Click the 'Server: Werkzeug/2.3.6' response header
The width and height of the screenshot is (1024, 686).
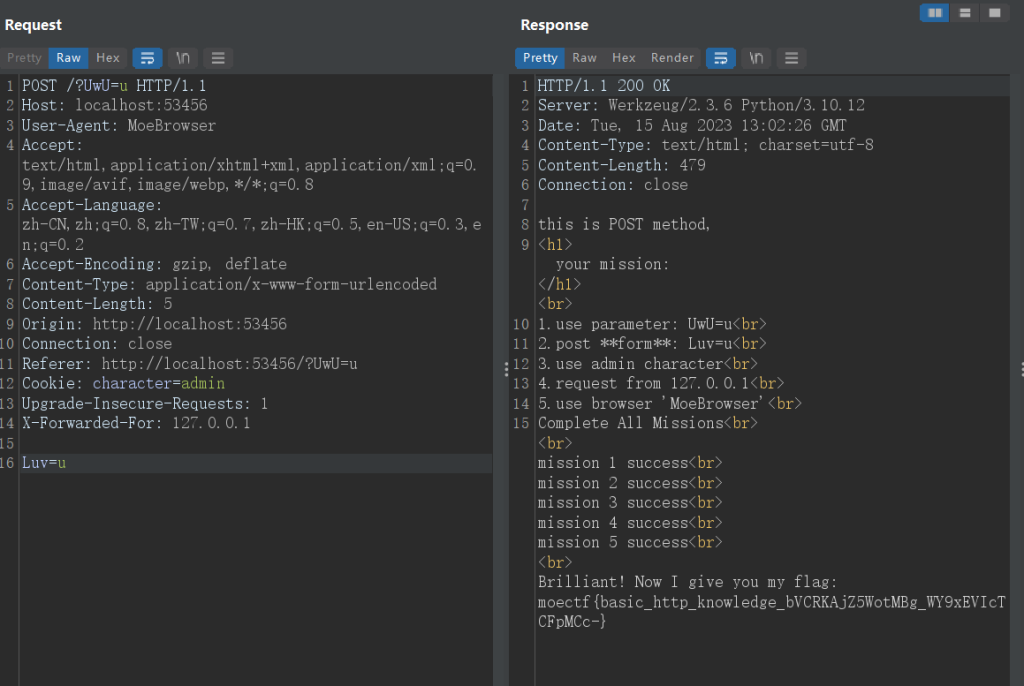click(x=701, y=105)
